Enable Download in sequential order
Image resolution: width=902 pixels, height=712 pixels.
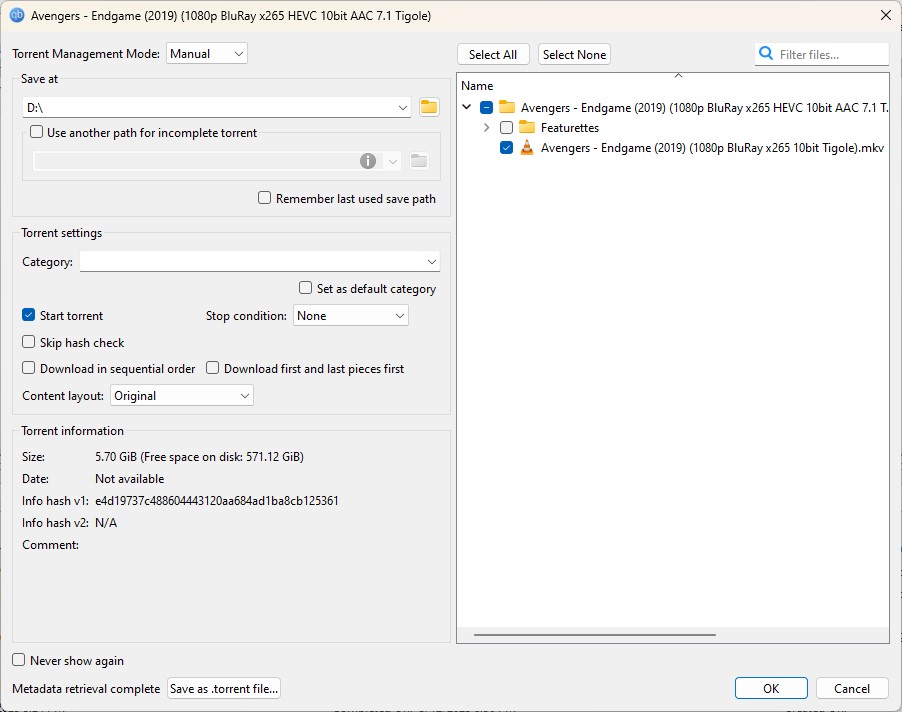click(28, 368)
